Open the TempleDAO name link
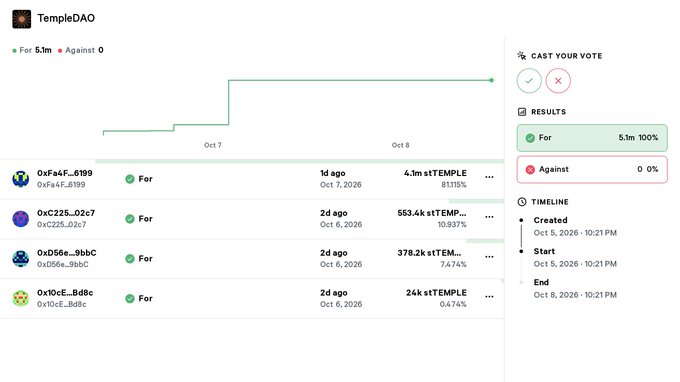Screen dimensions: 680x382 point(66,18)
